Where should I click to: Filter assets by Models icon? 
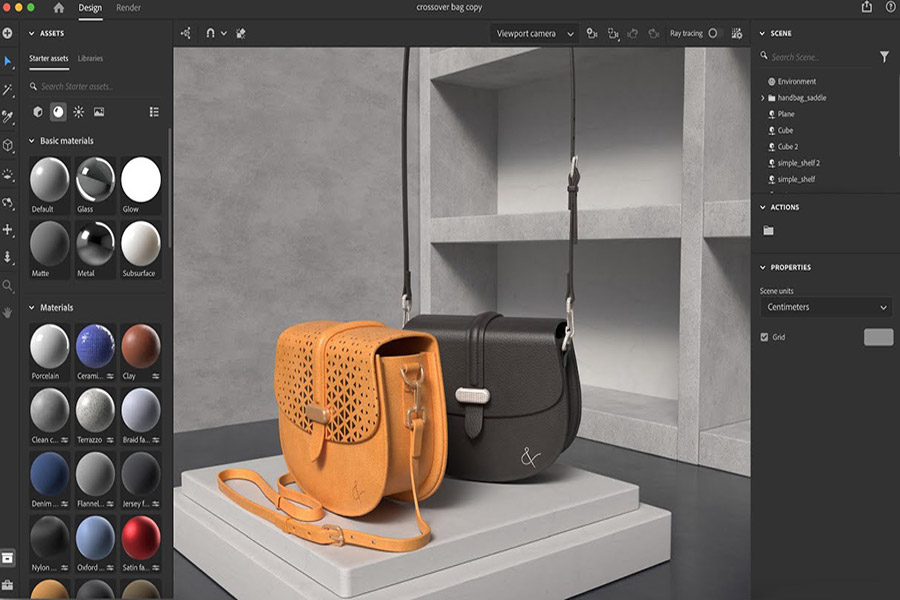pyautogui.click(x=38, y=112)
